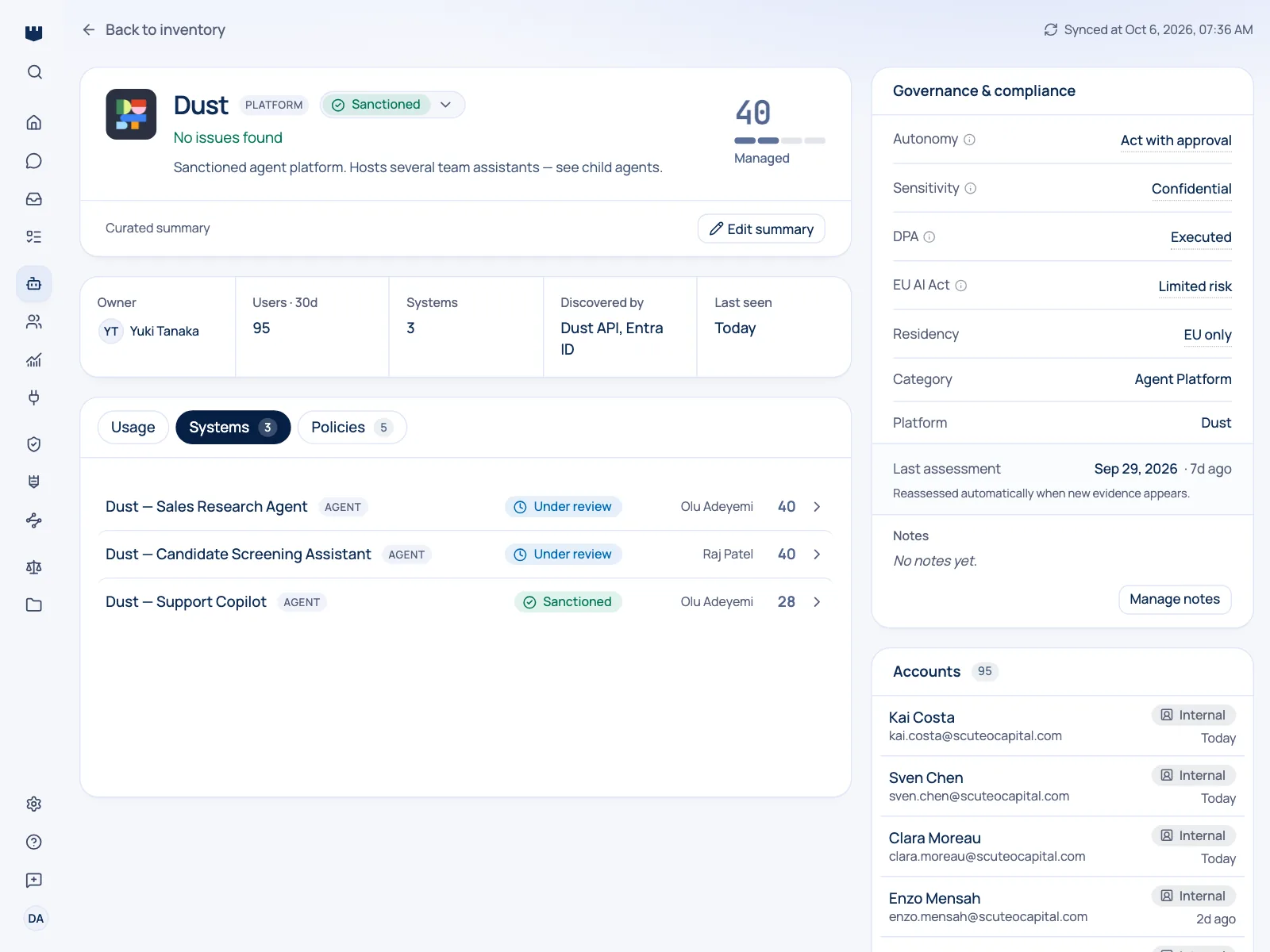This screenshot has height=952, width=1270.
Task: Open the folder sidebar icon
Action: click(34, 605)
